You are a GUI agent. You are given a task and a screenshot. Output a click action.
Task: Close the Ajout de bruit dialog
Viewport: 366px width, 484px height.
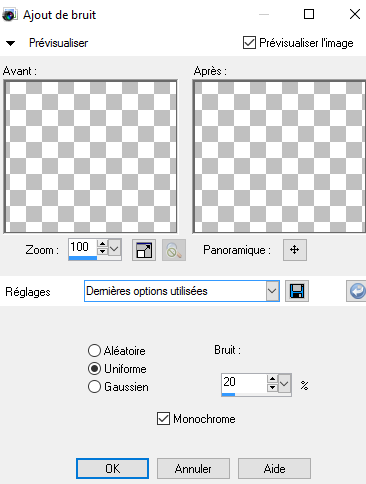point(355,14)
